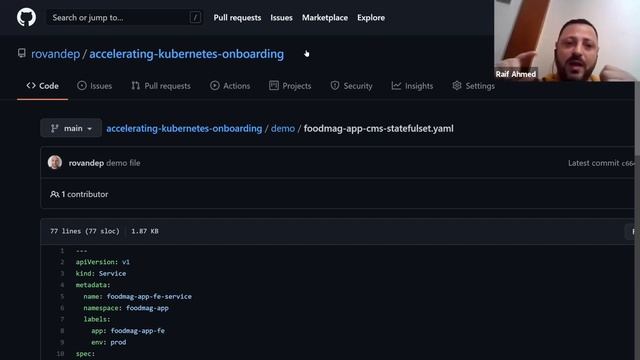Click the contributors people icon

tap(54, 194)
